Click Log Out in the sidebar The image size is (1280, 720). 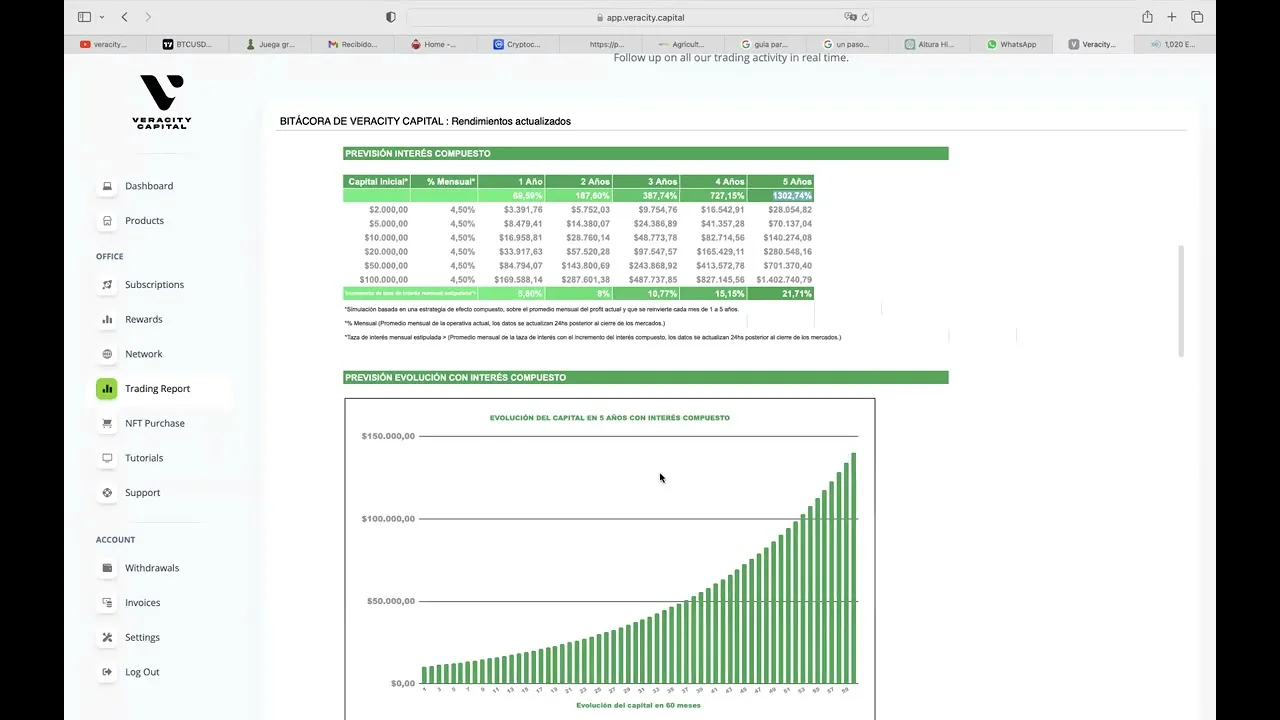[141, 672]
